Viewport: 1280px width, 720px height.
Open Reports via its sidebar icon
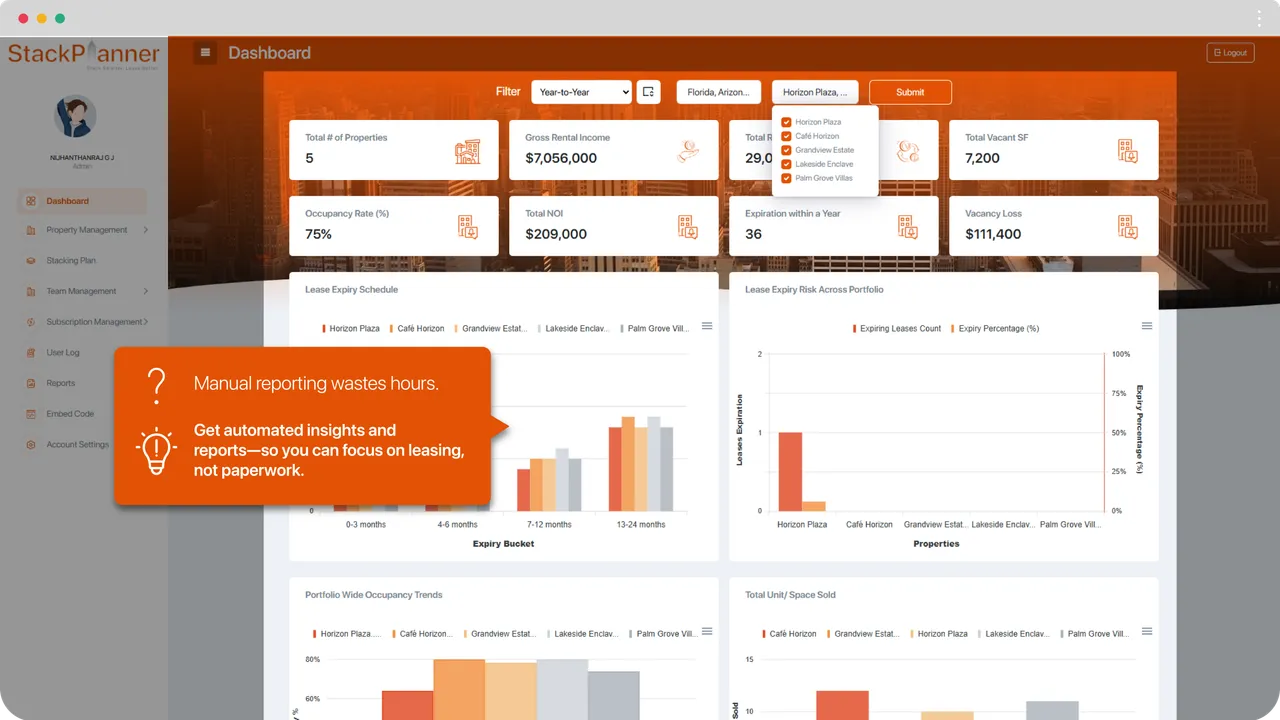tap(31, 383)
